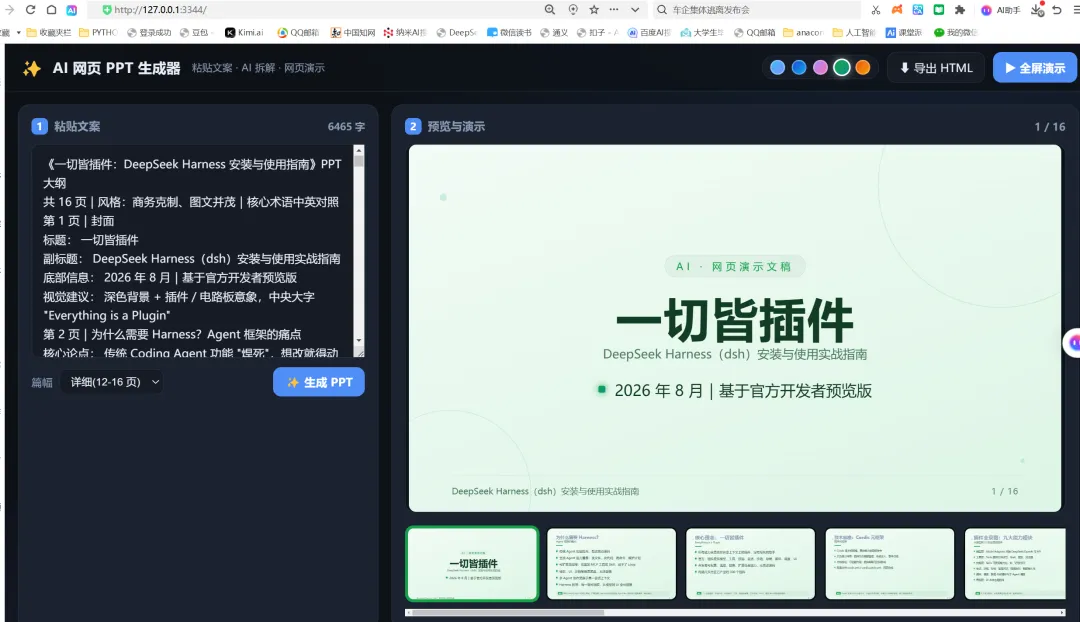This screenshot has width=1080, height=622.
Task: Select the light blue theme color
Action: click(778, 68)
